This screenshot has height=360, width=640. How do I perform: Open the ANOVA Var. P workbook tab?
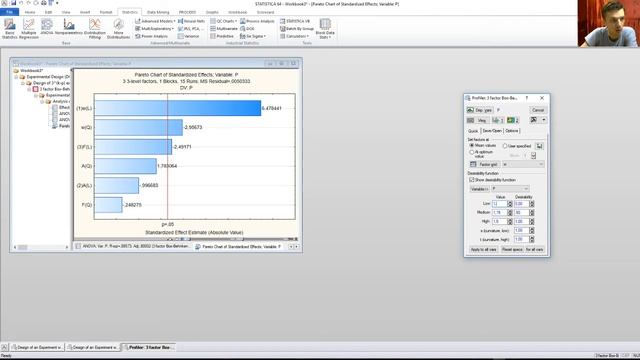(x=132, y=247)
